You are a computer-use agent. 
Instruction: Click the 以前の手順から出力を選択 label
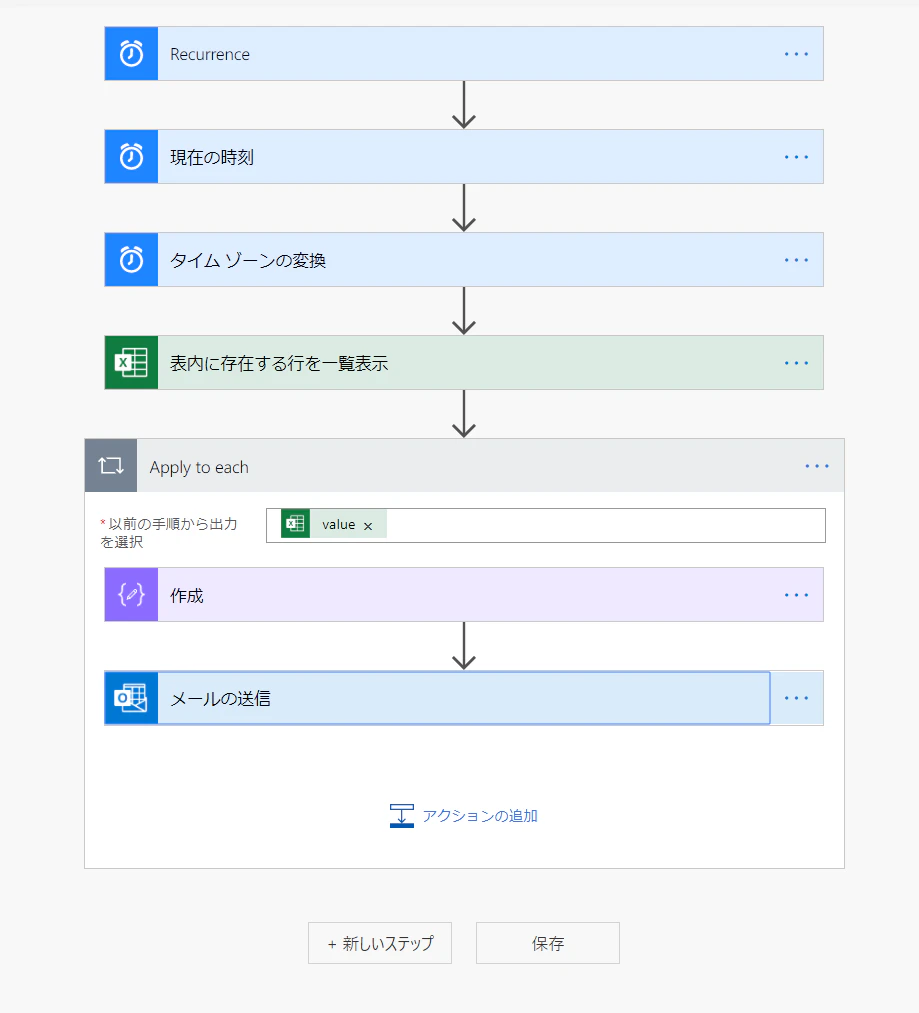point(169,533)
